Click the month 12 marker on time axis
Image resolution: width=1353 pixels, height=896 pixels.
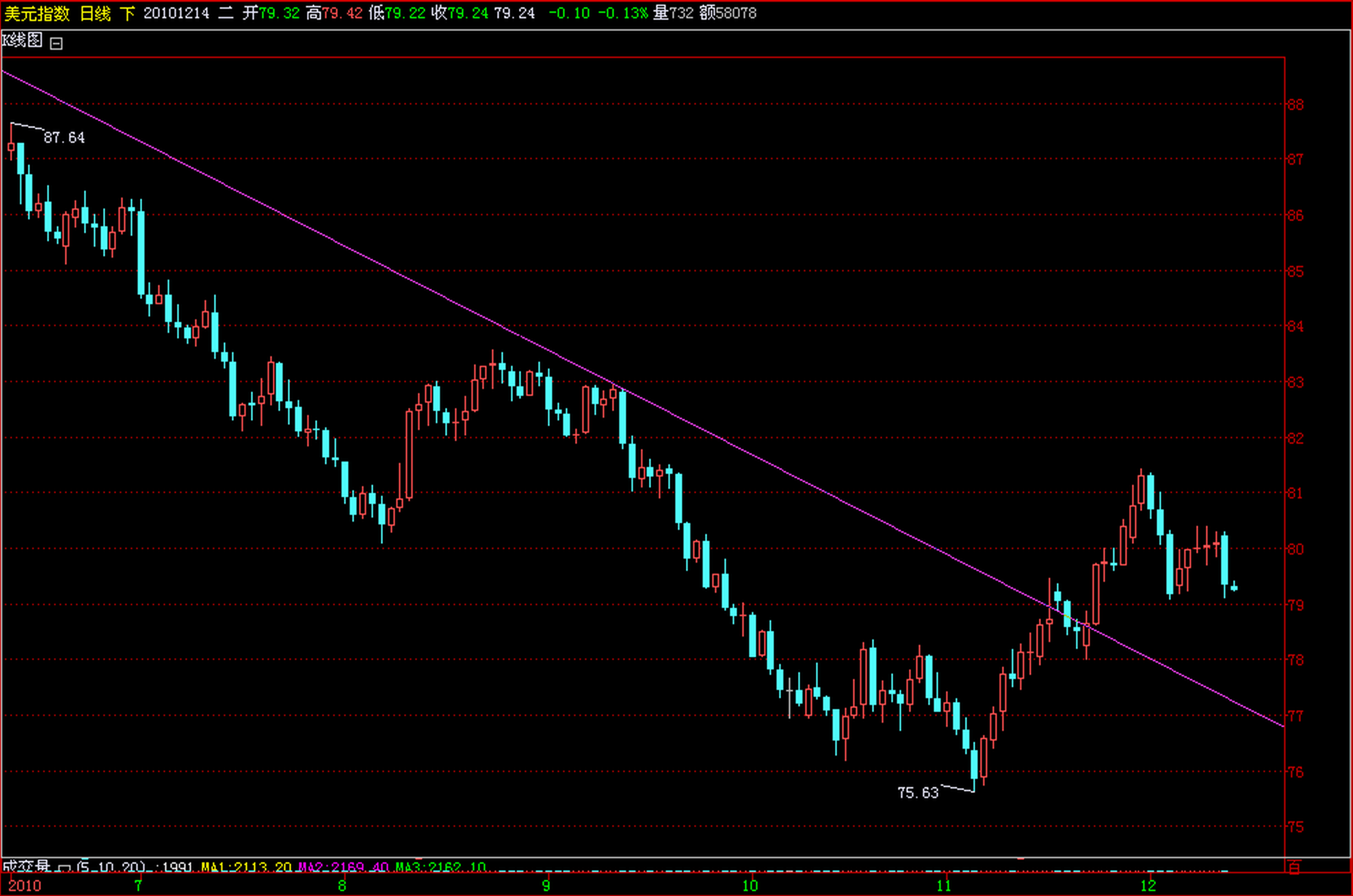[x=1148, y=886]
